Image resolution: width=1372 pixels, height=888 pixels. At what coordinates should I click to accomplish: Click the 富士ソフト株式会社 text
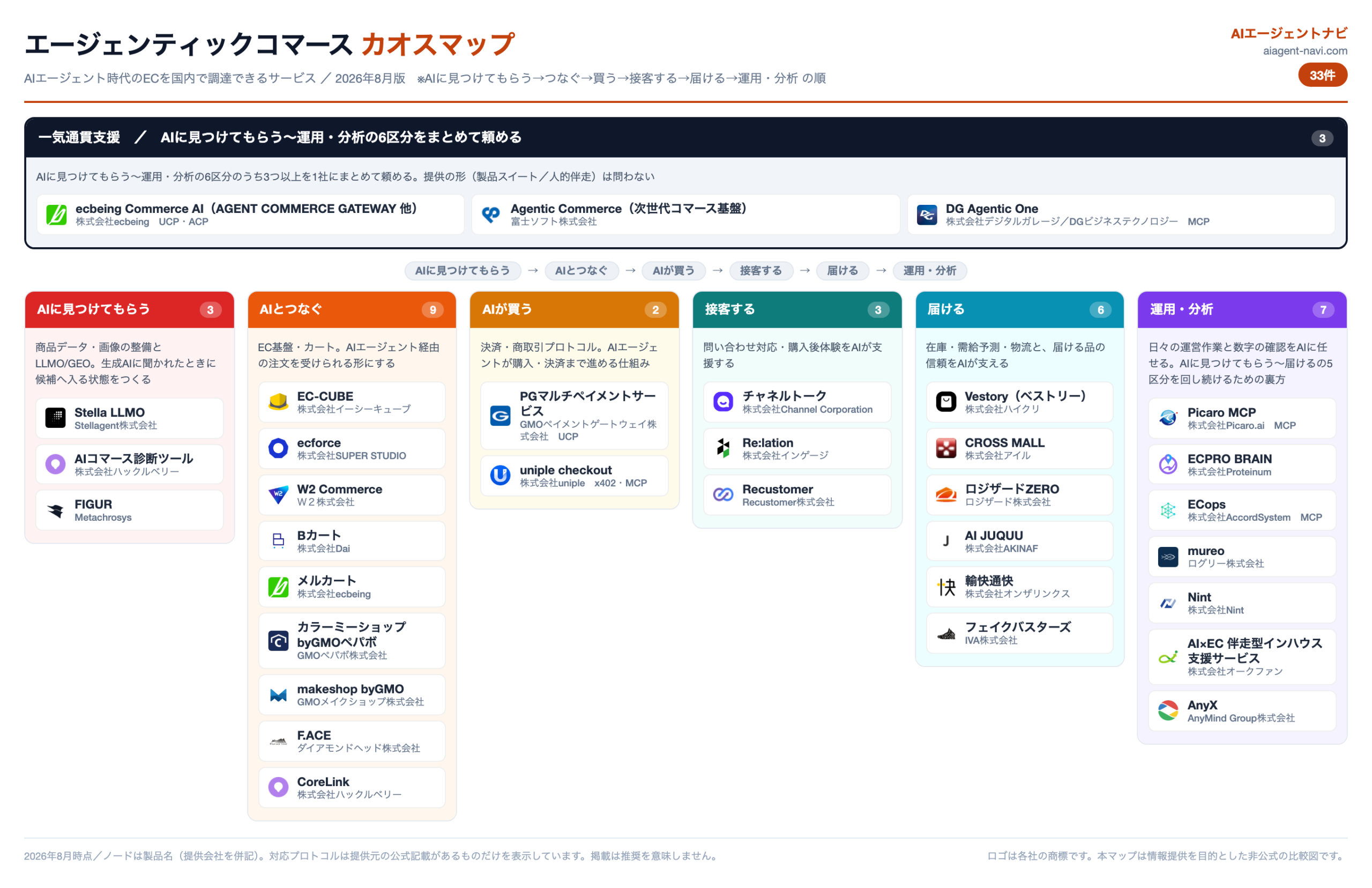pyautogui.click(x=554, y=221)
